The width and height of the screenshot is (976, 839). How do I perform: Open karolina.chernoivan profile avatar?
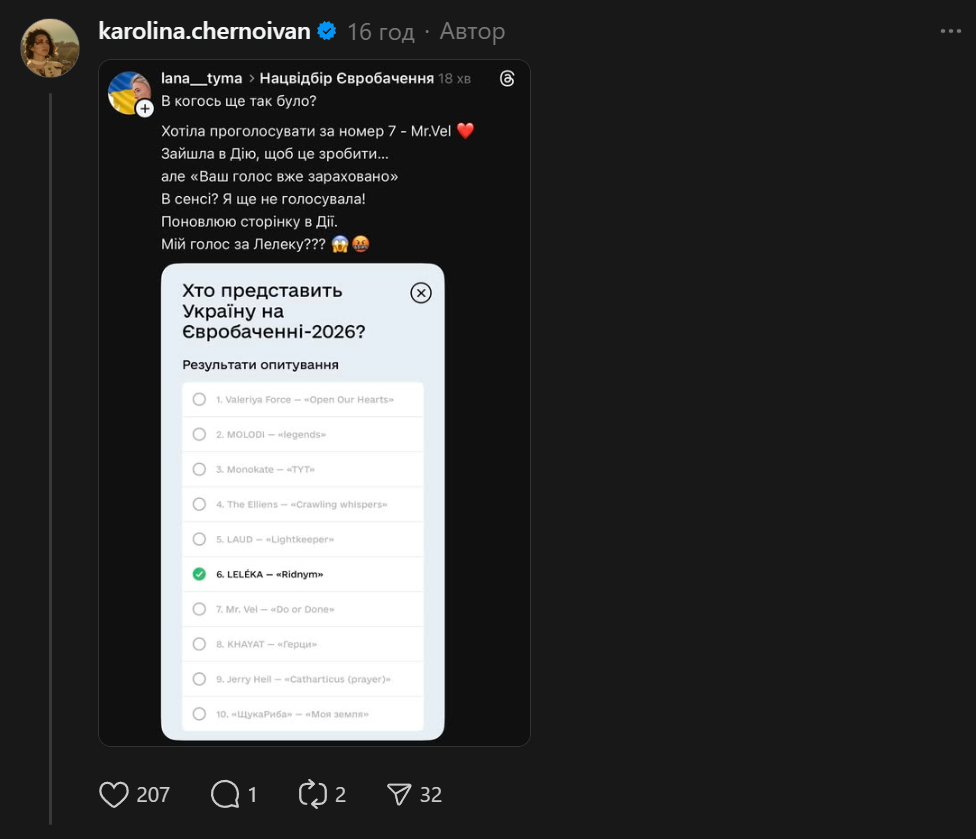pyautogui.click(x=50, y=48)
